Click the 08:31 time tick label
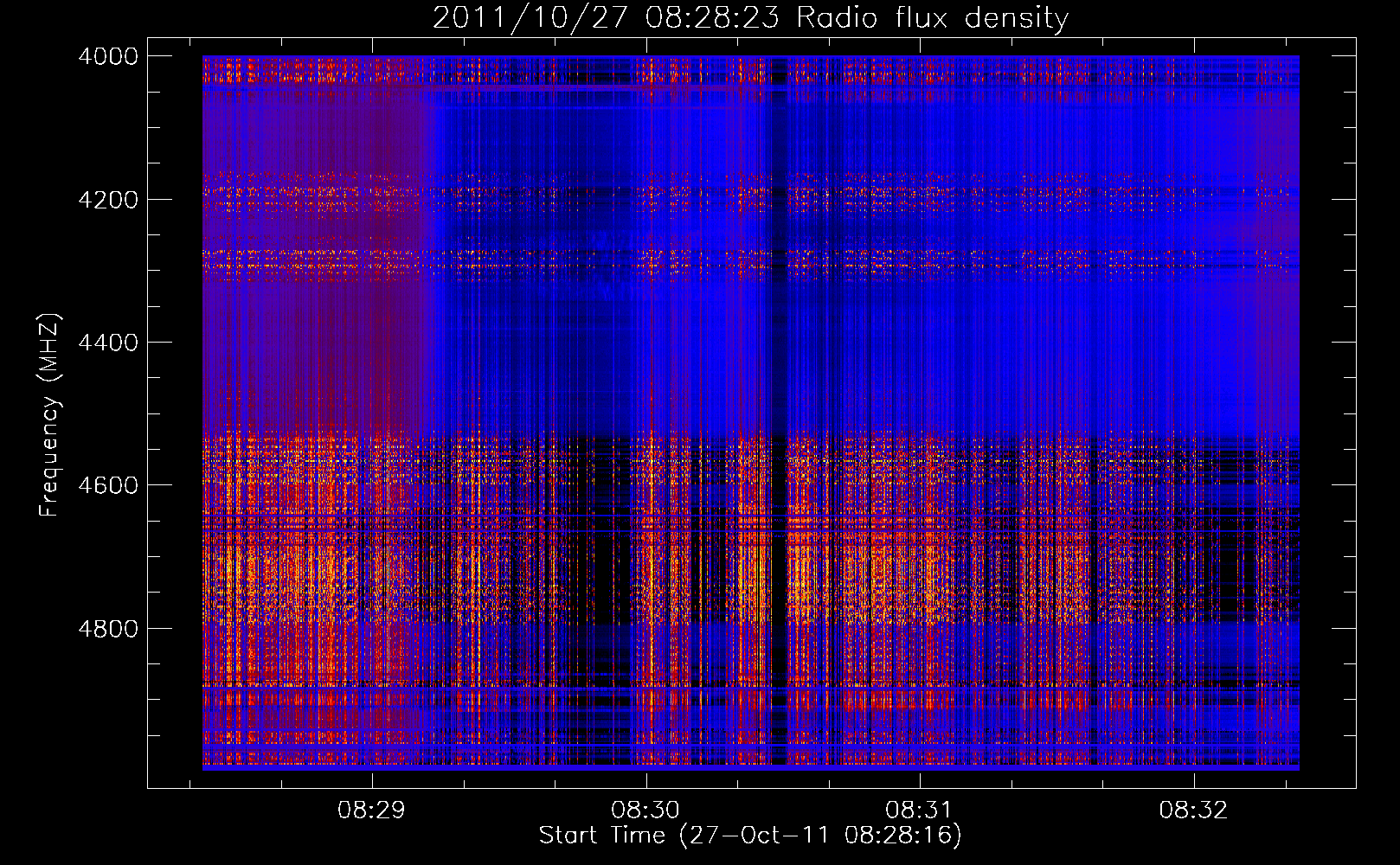This screenshot has height=865, width=1400. 919,811
